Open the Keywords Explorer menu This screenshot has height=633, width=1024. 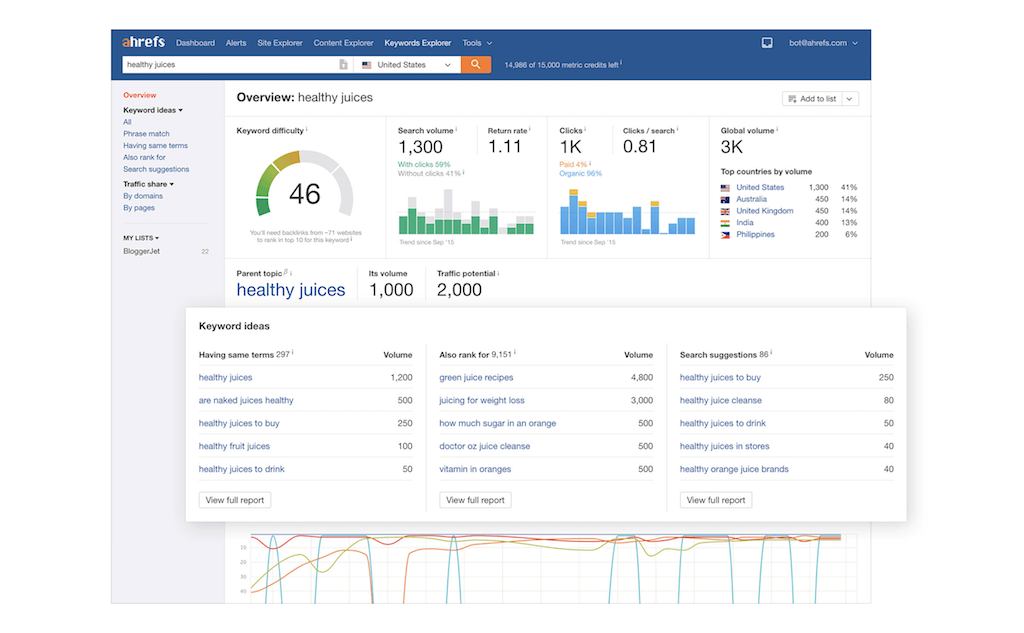pyautogui.click(x=418, y=42)
